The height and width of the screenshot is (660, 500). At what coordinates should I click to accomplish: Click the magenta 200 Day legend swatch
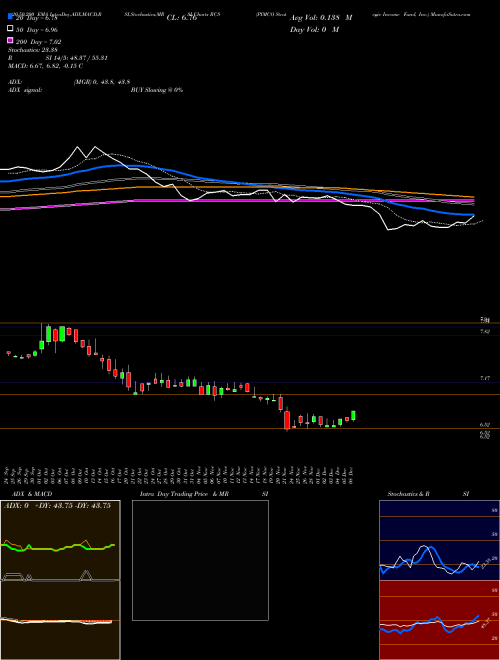tap(10, 40)
